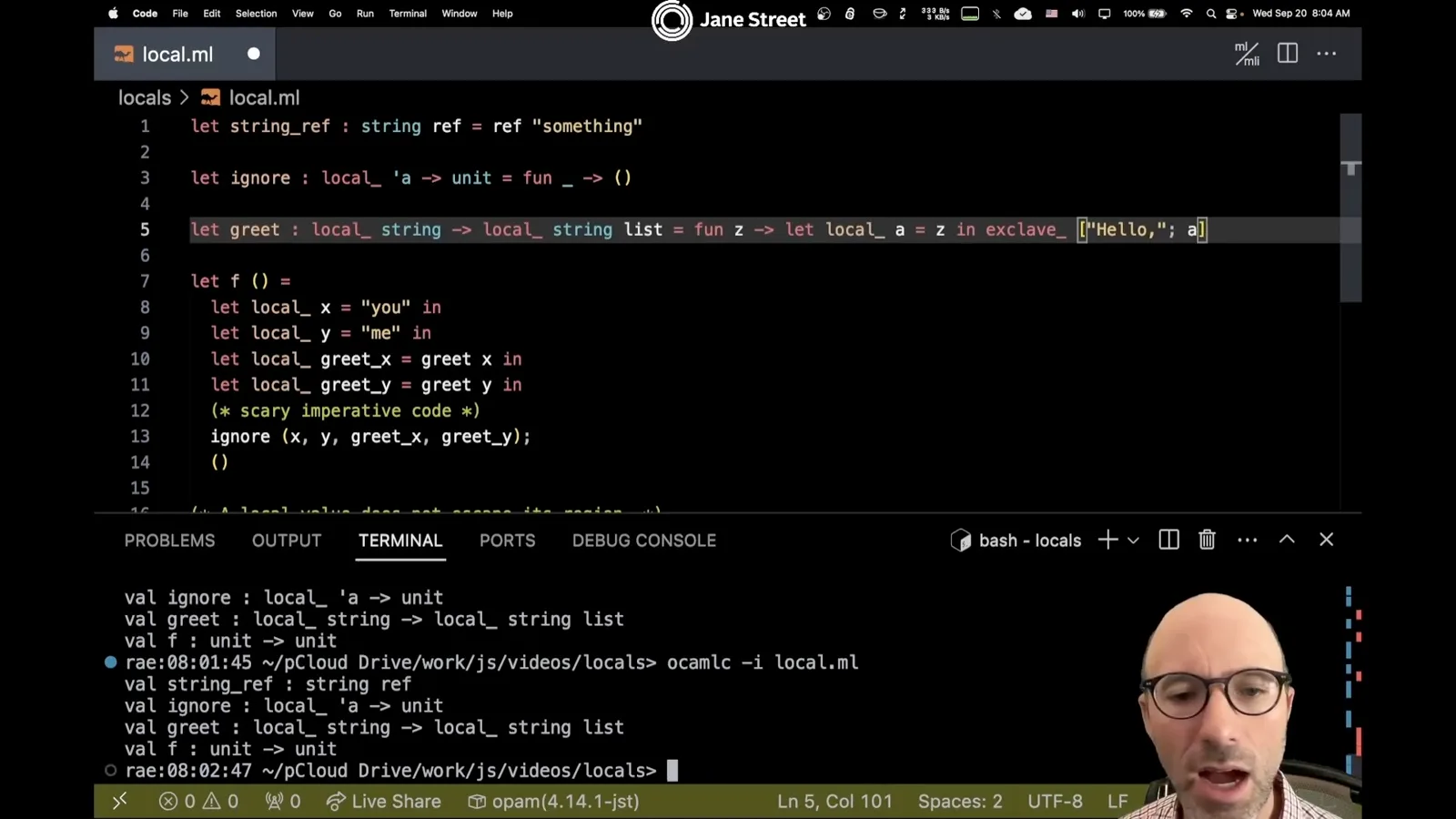
Task: Change indentation via Spaces: 2
Action: point(960,802)
